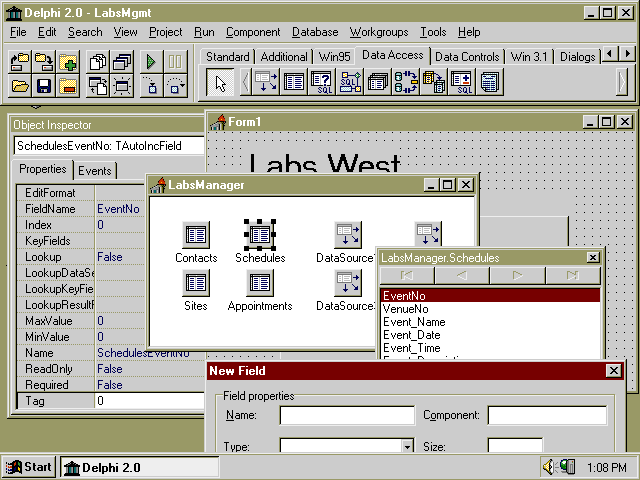Click Appointments table icon on LabsManager
This screenshot has height=480, width=640.
[260, 283]
